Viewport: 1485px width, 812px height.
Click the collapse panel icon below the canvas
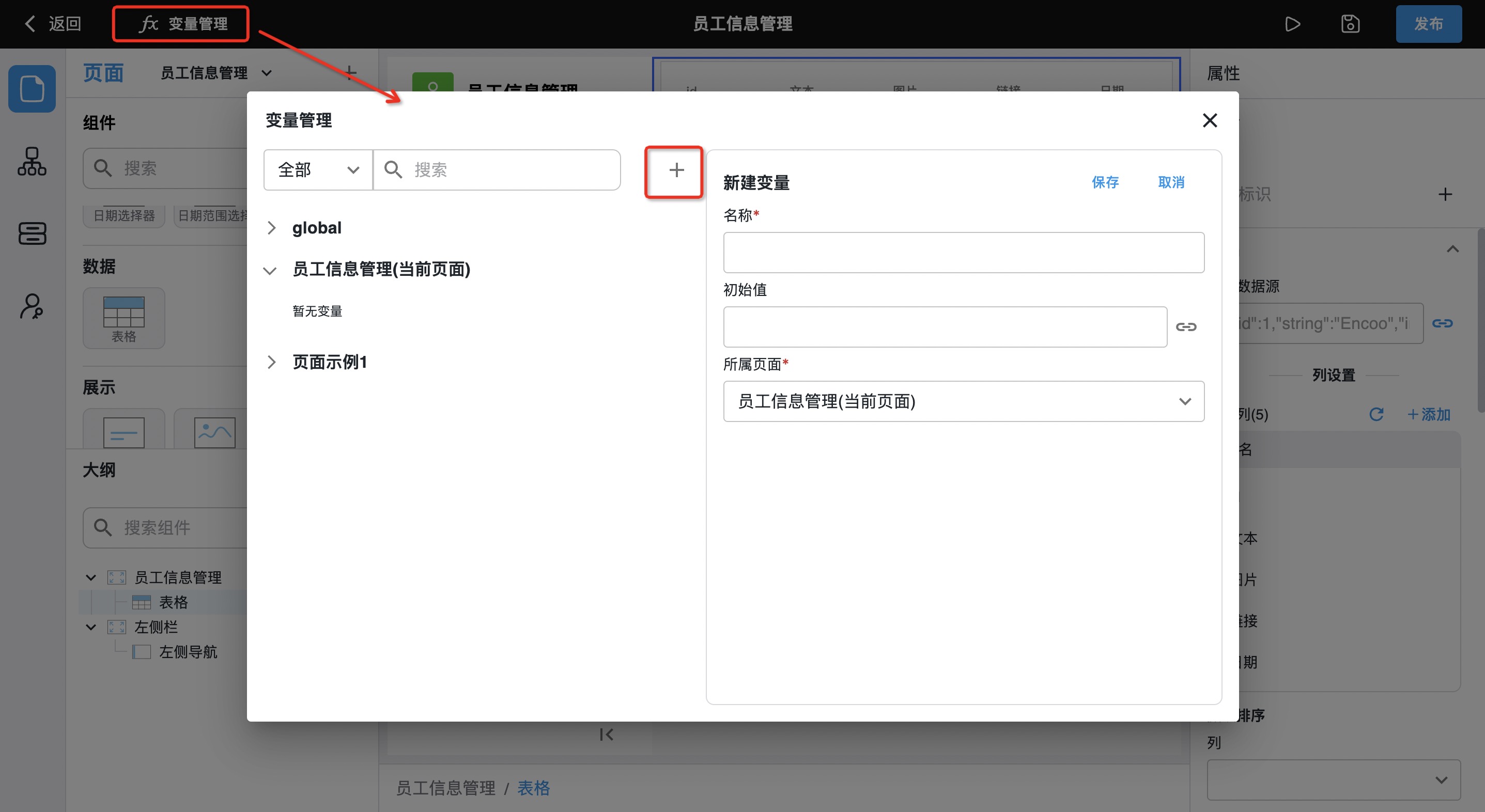(606, 734)
